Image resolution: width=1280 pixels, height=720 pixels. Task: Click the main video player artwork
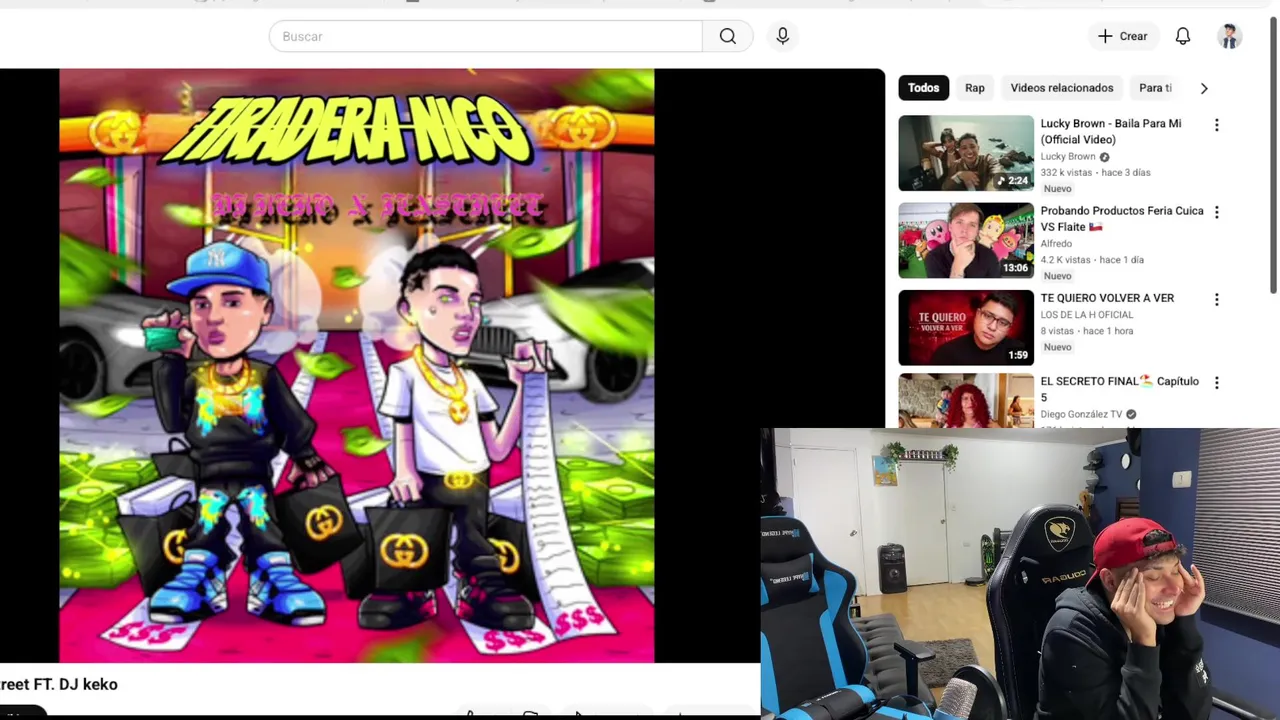[x=356, y=366]
